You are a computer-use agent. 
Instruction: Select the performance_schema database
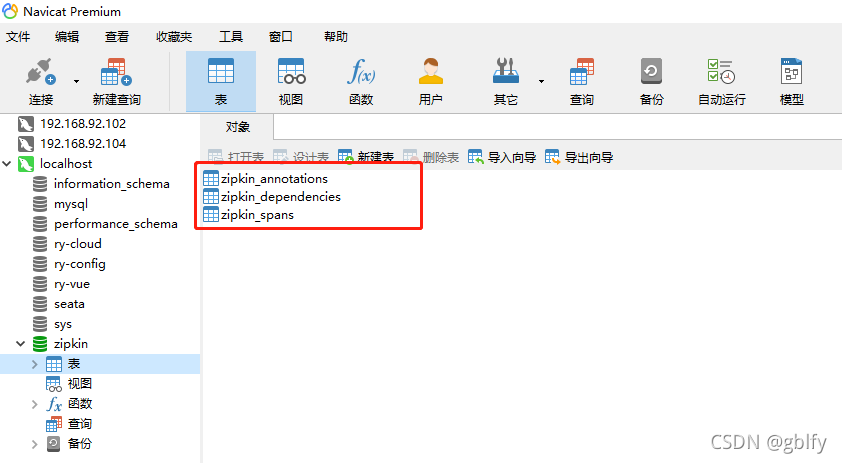[x=105, y=223]
